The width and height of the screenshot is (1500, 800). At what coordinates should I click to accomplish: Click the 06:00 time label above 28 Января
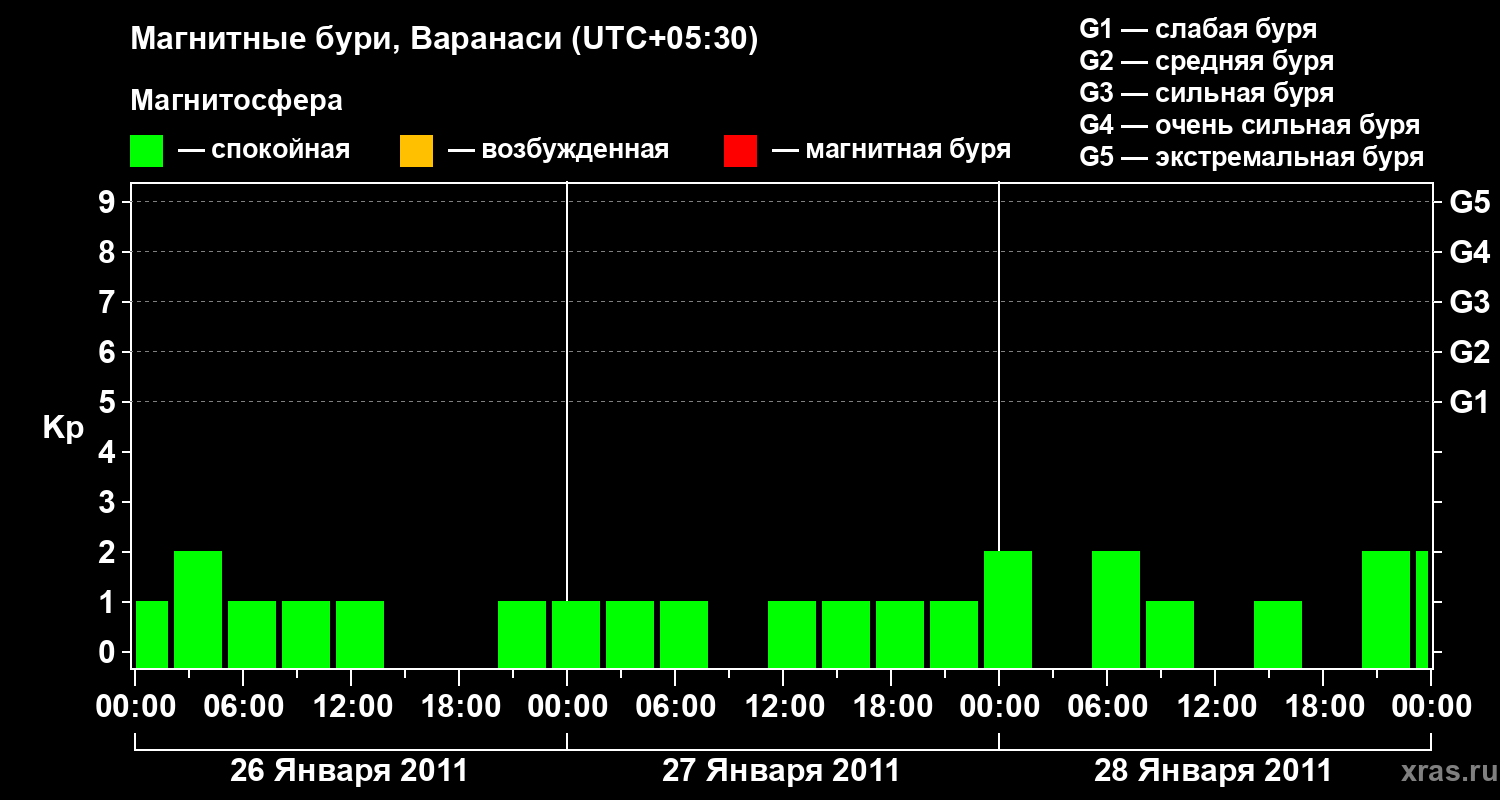coord(1107,706)
